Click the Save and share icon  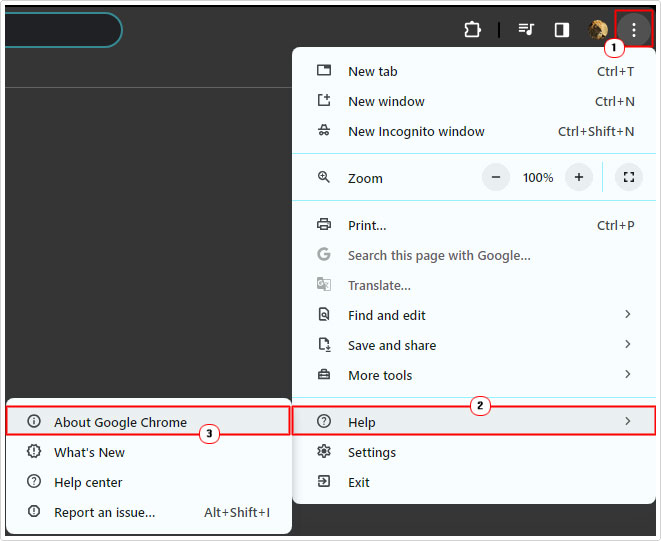coord(324,345)
